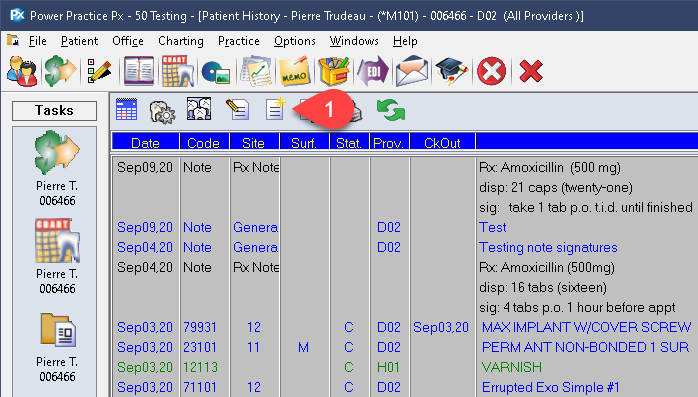This screenshot has height=397, width=698.
Task: Click code 12113 cell
Action: tap(200, 367)
